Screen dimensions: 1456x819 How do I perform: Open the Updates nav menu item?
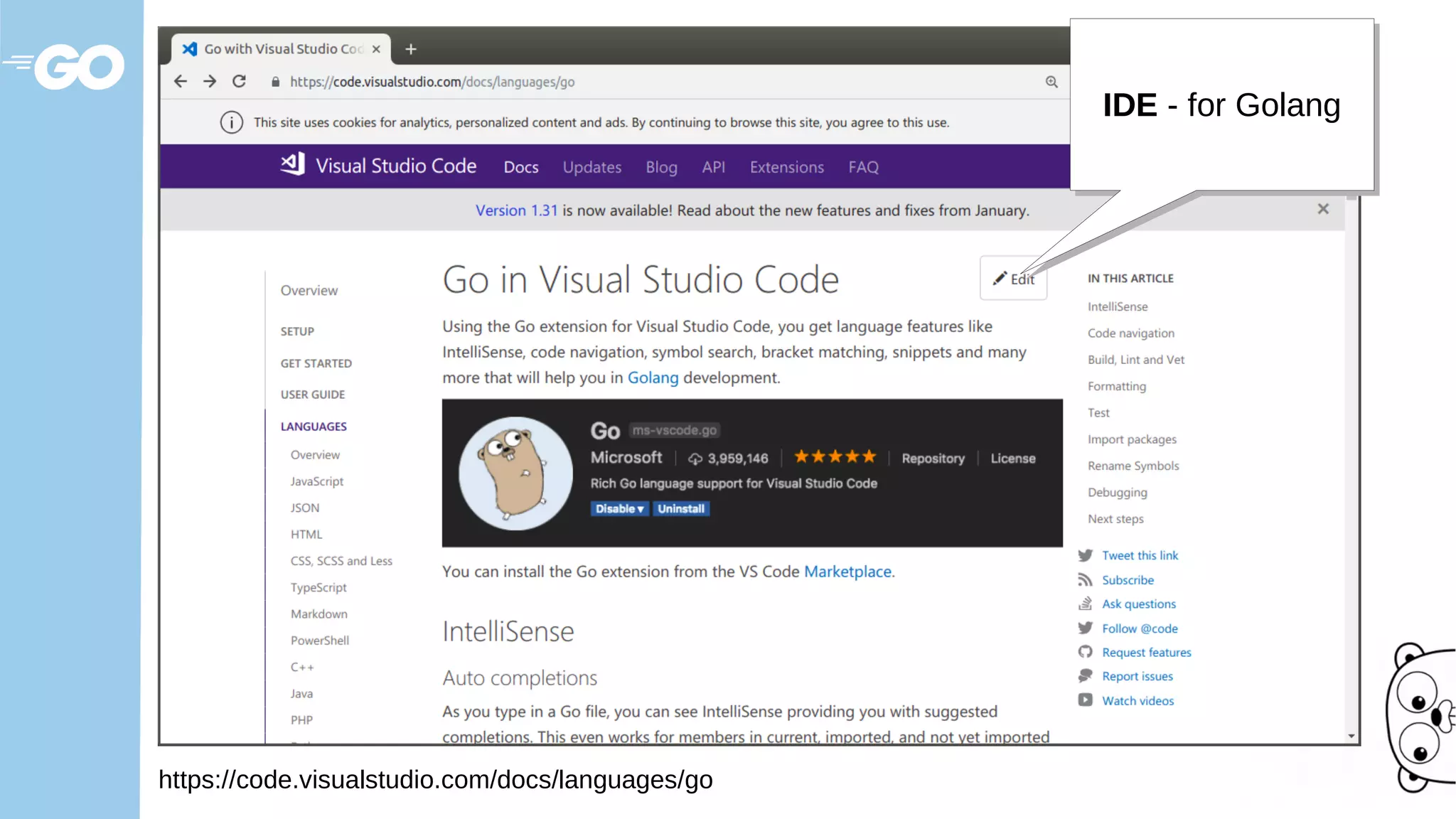click(591, 167)
